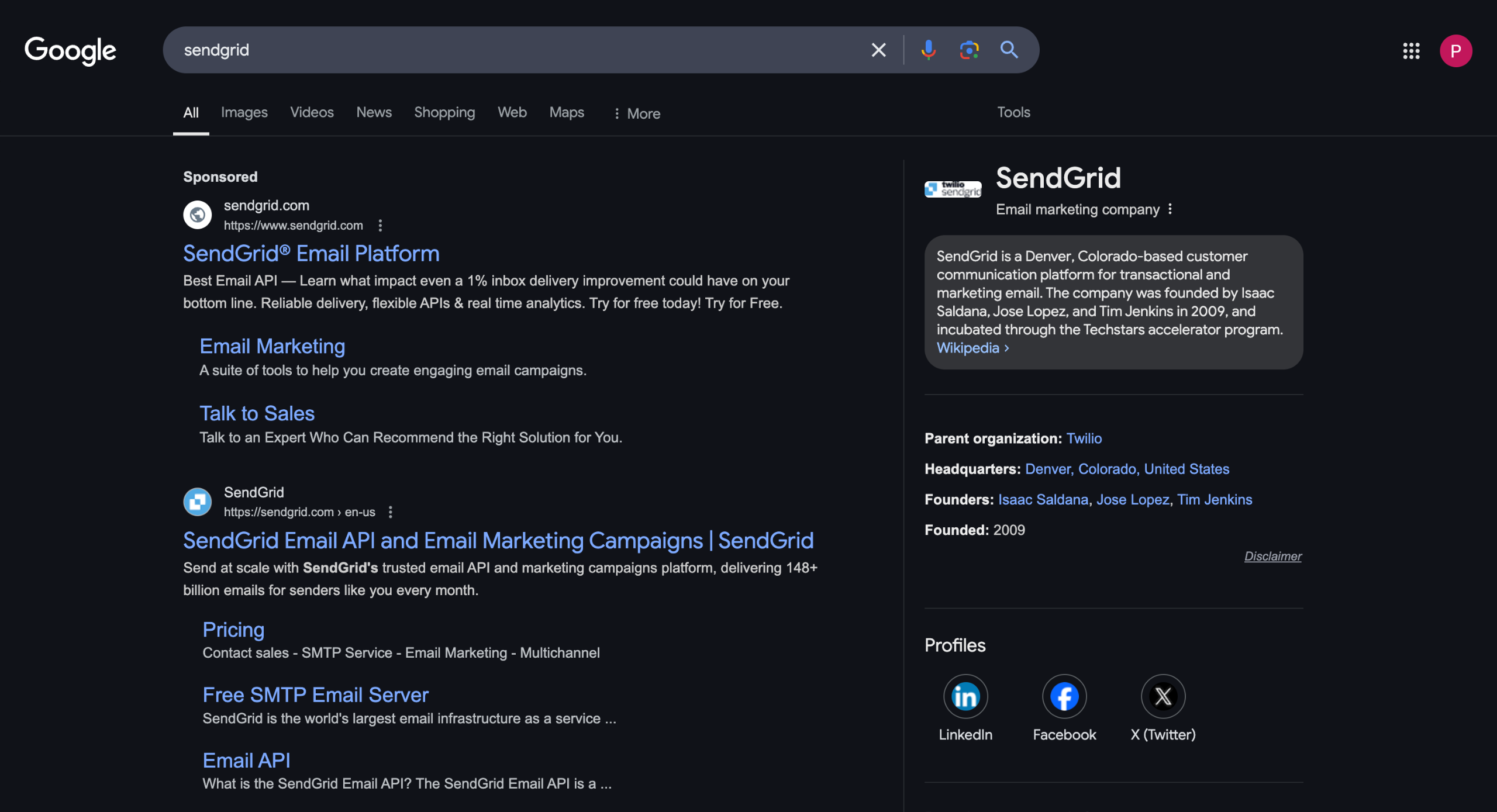Expand the More search filters menu
Screen dimensions: 1497x812
(637, 113)
